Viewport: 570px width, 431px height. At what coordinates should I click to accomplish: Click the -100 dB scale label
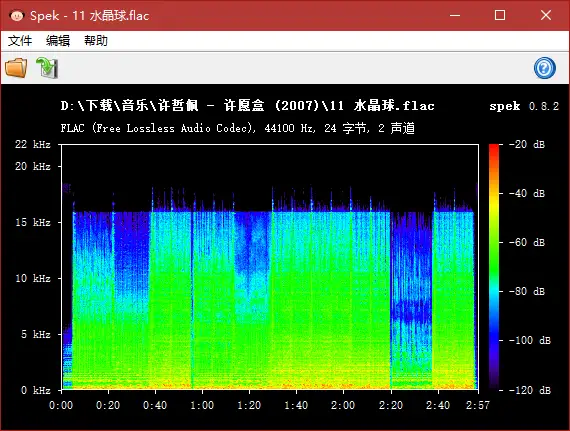click(x=530, y=340)
